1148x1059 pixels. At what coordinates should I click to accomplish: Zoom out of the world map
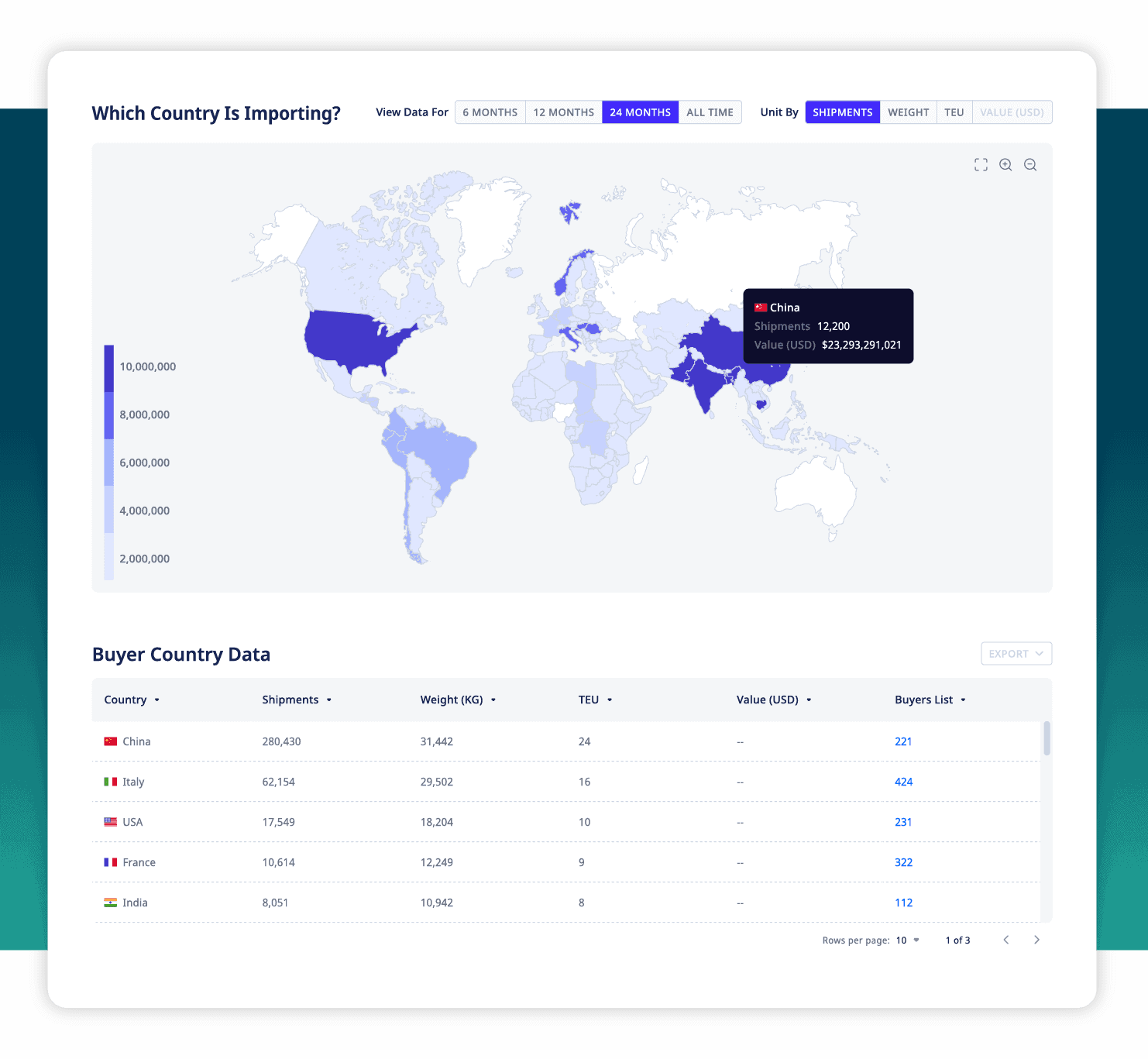point(1030,165)
